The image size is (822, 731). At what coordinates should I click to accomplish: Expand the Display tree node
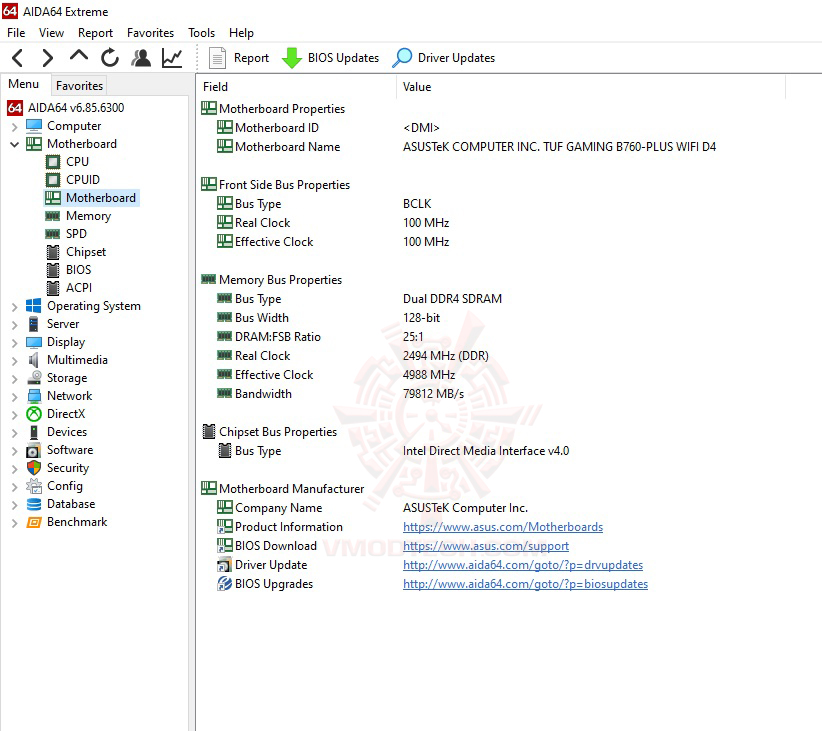(x=15, y=342)
